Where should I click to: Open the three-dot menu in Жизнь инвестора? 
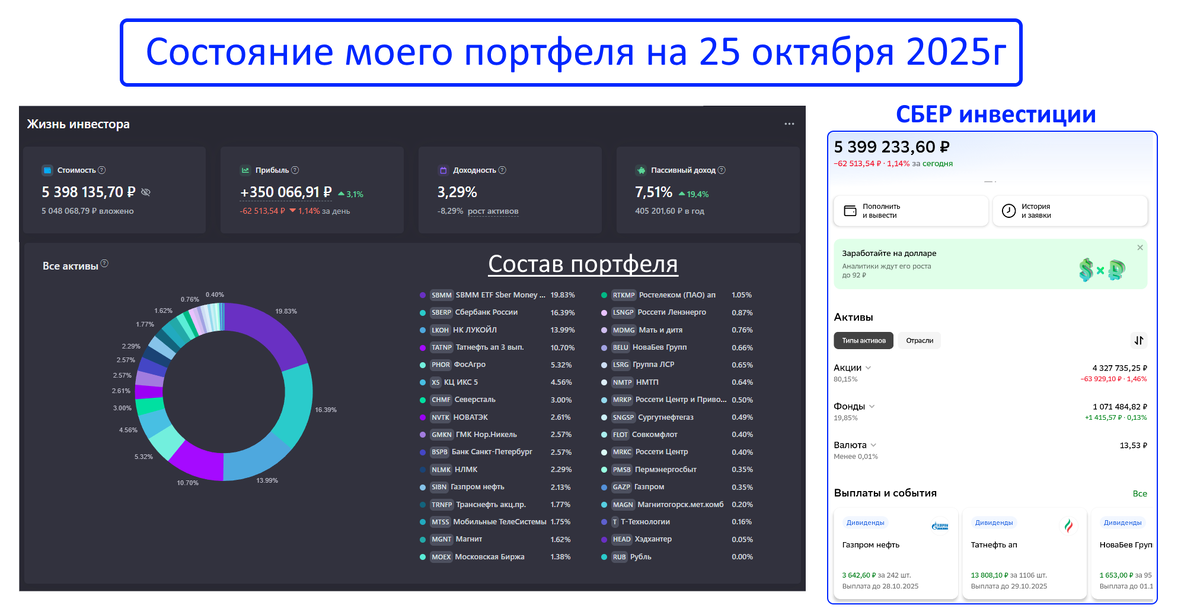789,122
